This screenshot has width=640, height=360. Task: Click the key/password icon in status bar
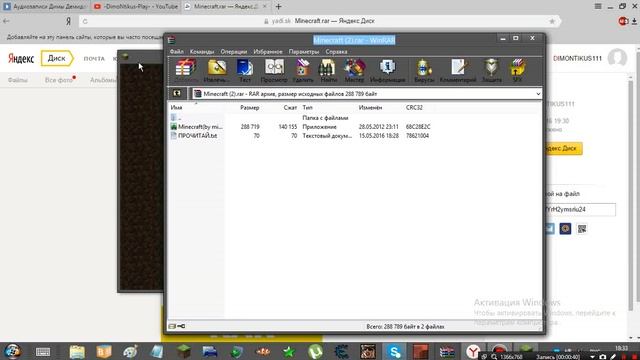click(x=181, y=326)
